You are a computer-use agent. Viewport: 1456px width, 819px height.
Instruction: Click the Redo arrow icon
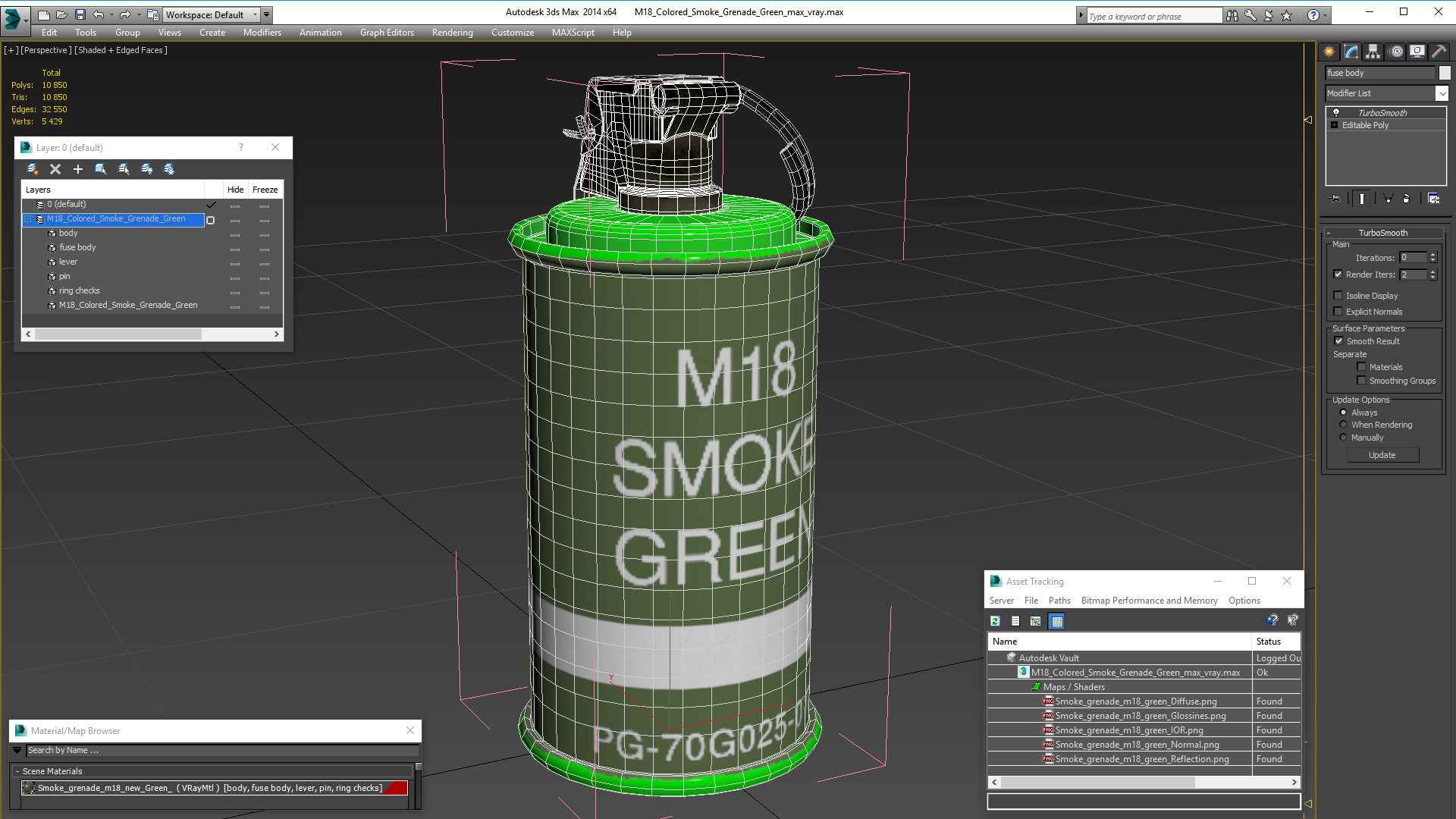pos(125,14)
